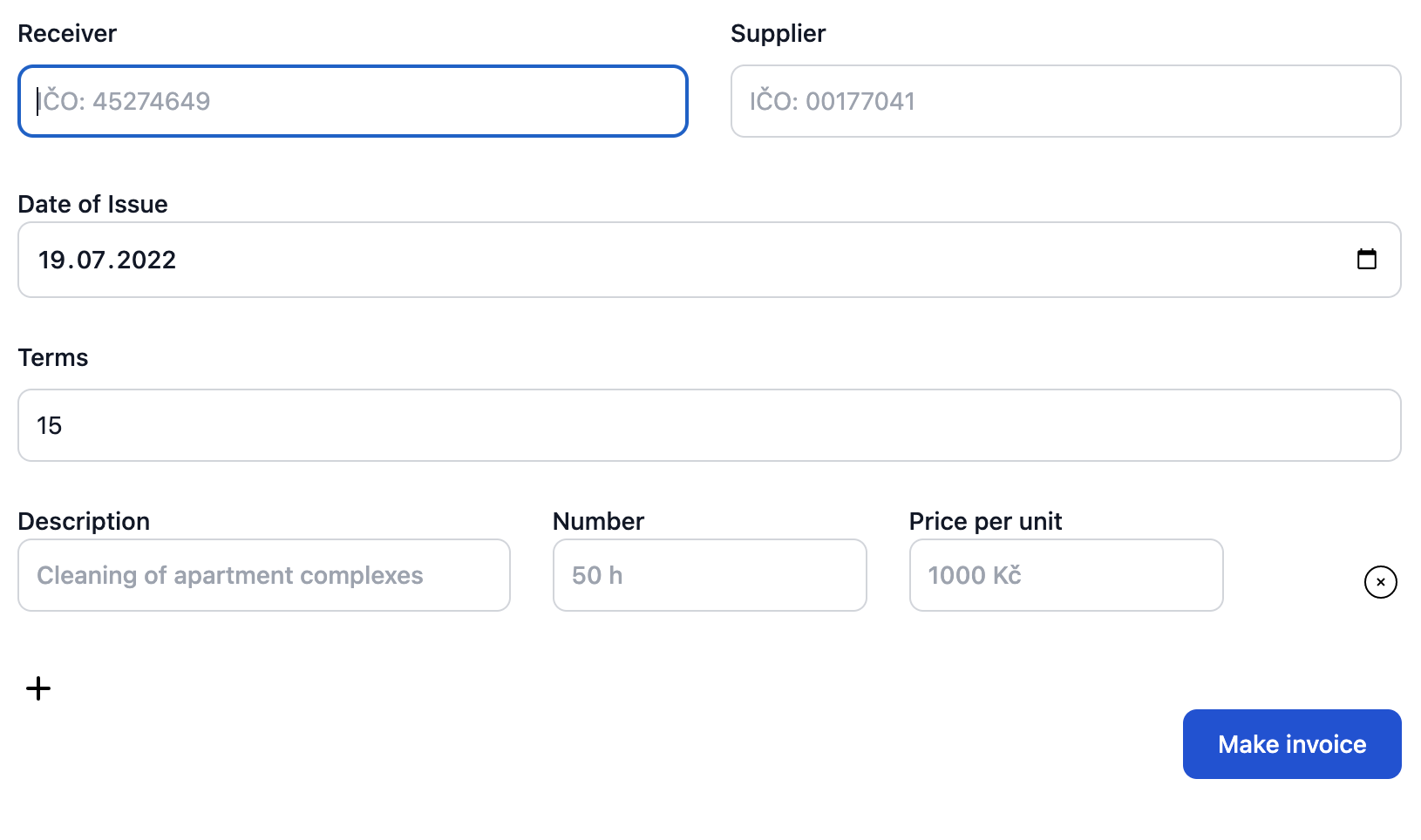Focus the Receiver IČO input field
This screenshot has width=1421, height=840.
tap(352, 101)
